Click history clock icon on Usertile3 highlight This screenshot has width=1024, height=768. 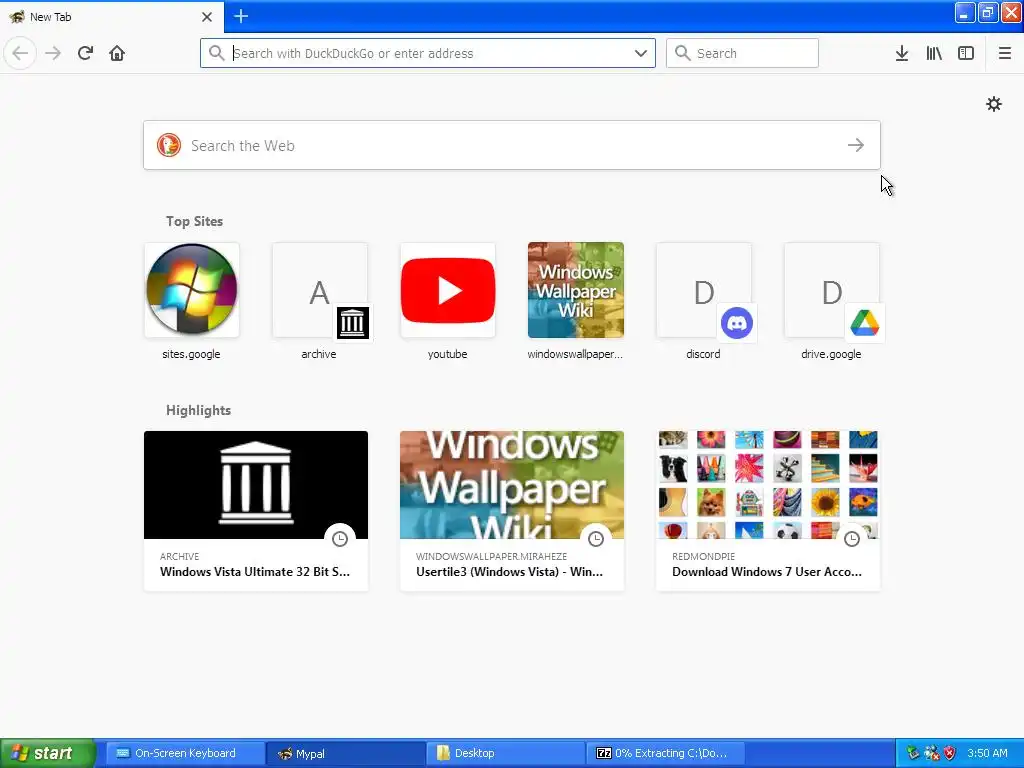[596, 539]
